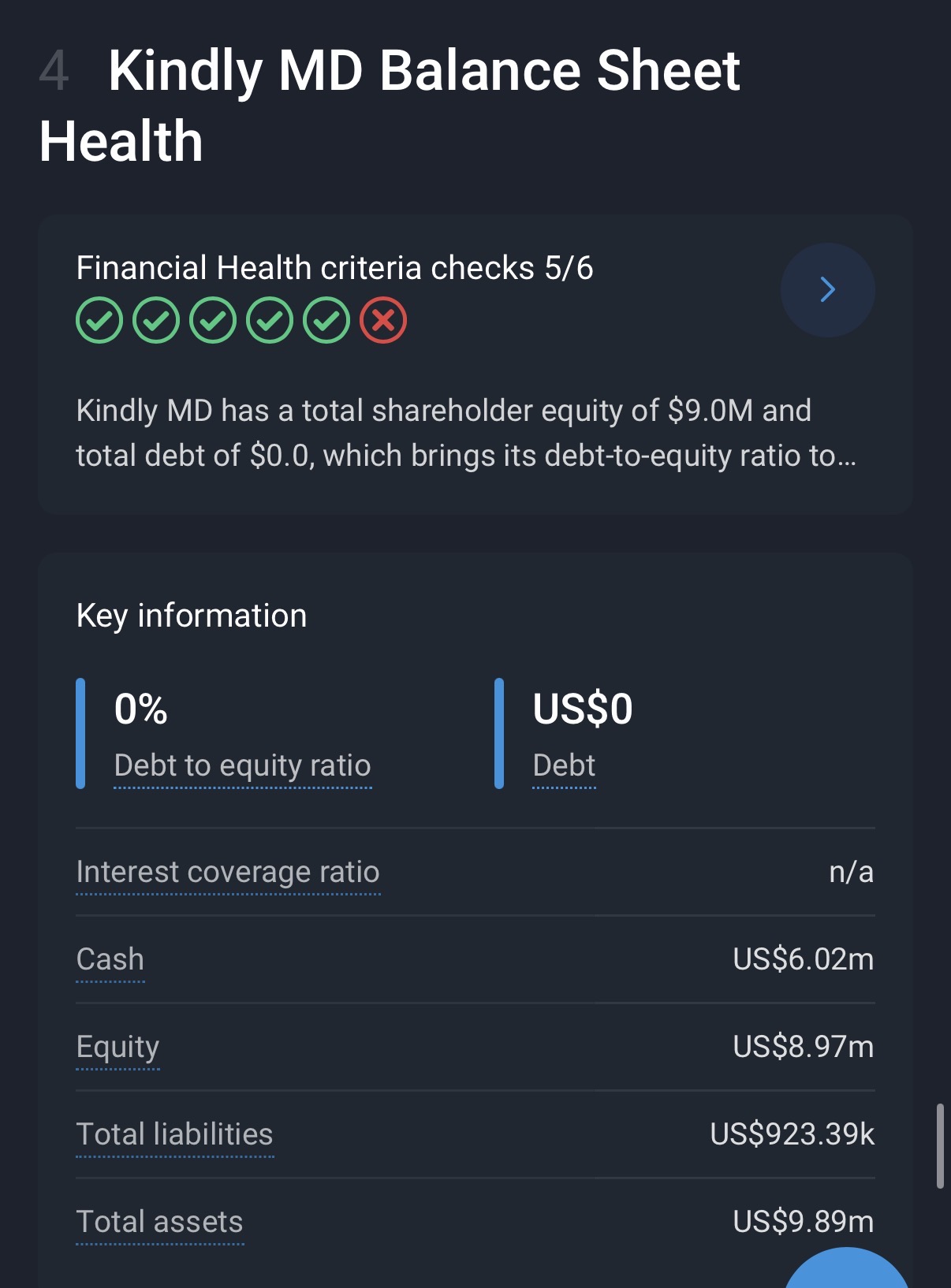Tap the blue floating circle button

pyautogui.click(x=846, y=1273)
